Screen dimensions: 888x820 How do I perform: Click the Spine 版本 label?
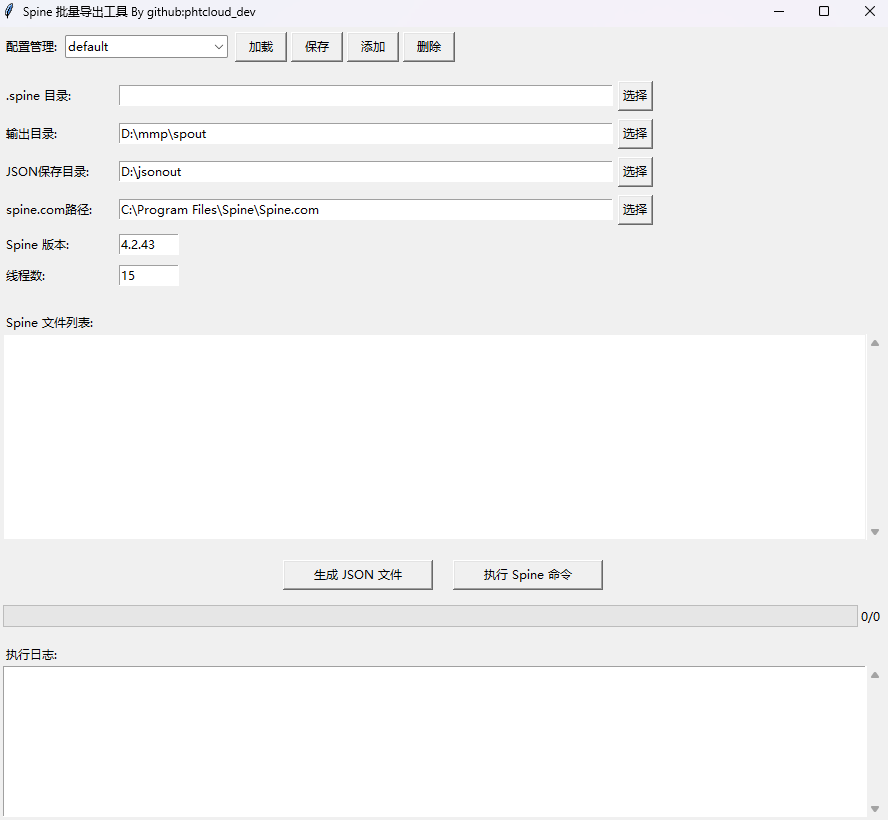[37, 245]
